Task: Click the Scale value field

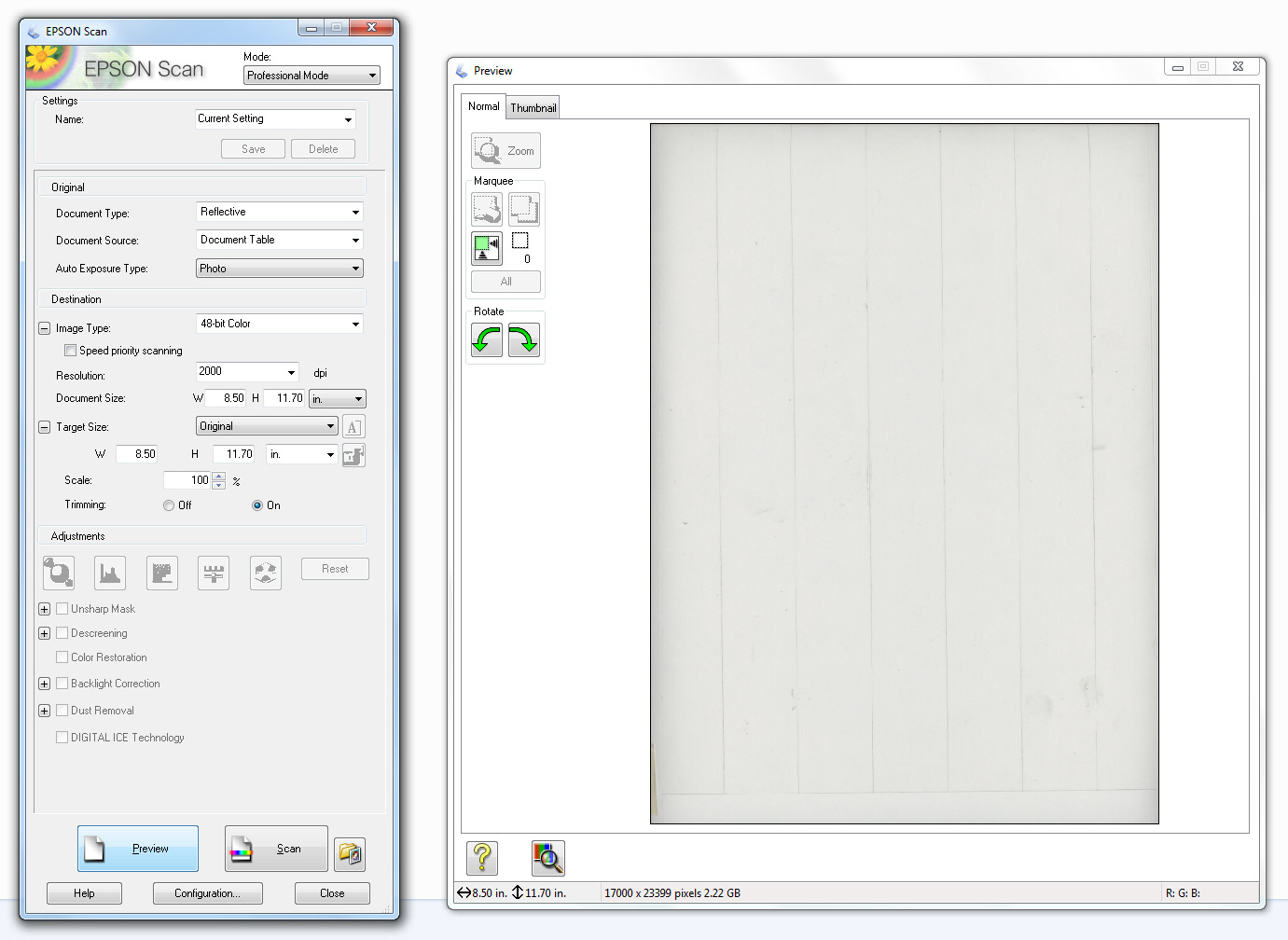Action: (x=187, y=480)
